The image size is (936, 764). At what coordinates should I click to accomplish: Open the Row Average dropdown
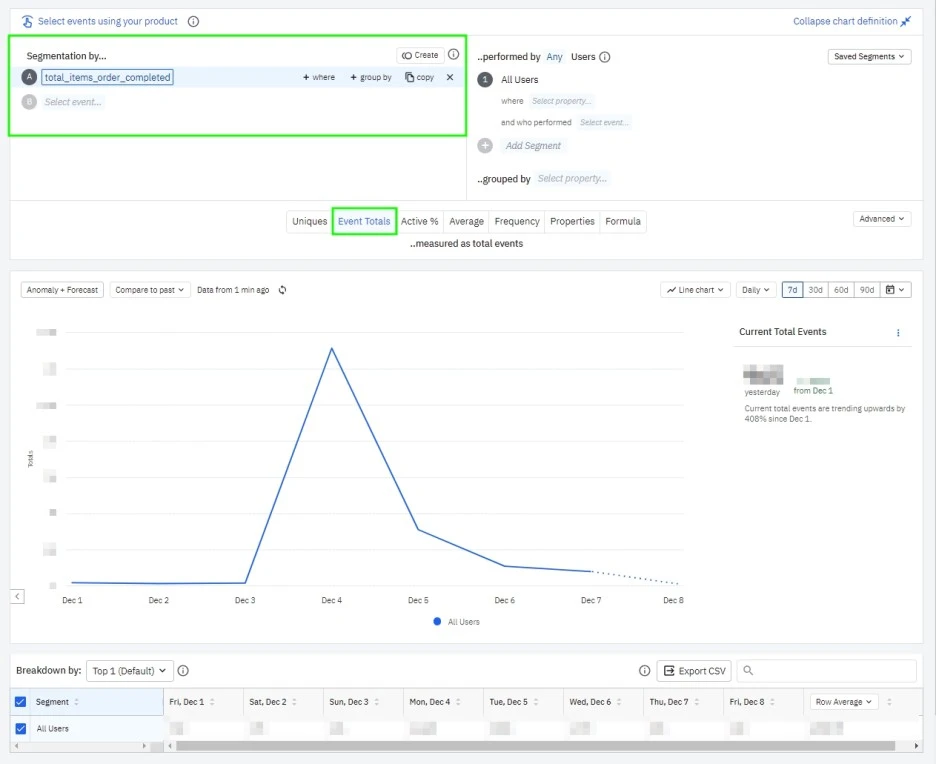tap(843, 702)
